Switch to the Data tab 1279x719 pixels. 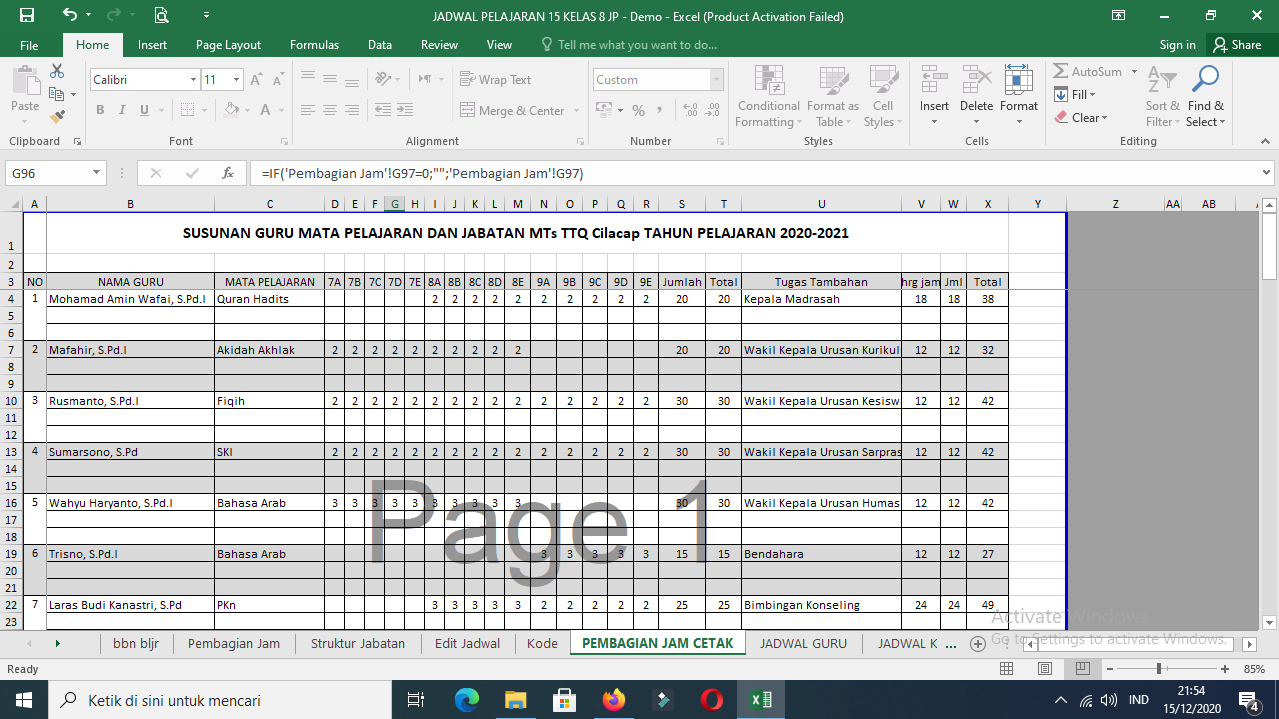(379, 45)
